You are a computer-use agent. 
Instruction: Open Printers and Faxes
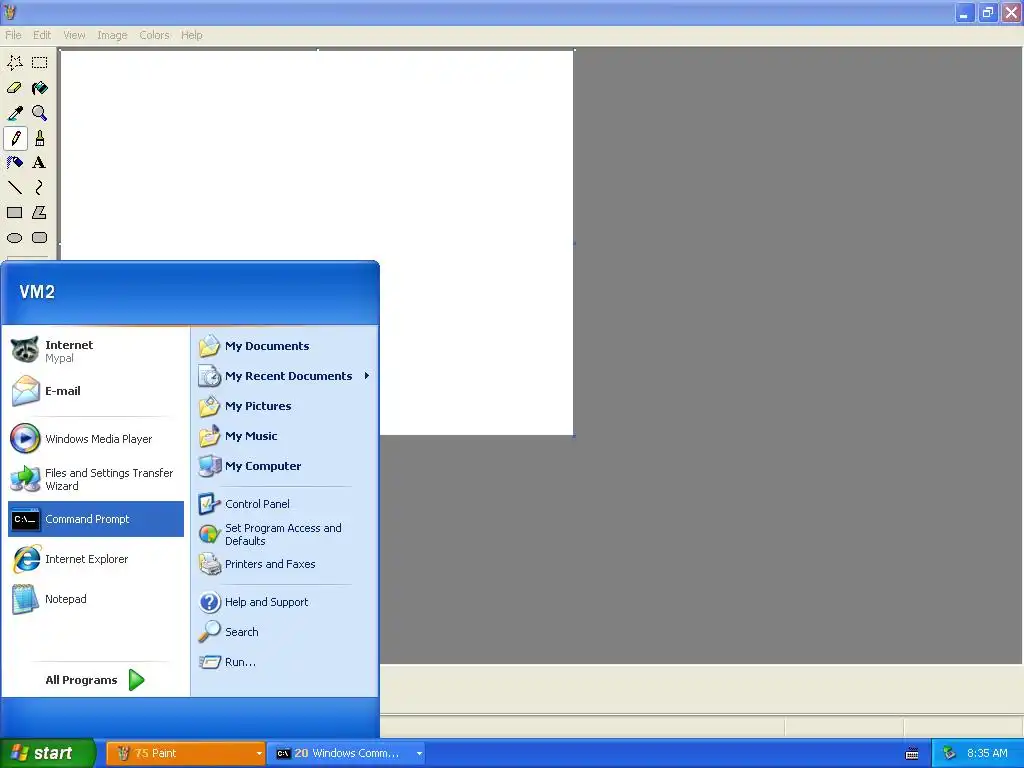[285, 564]
